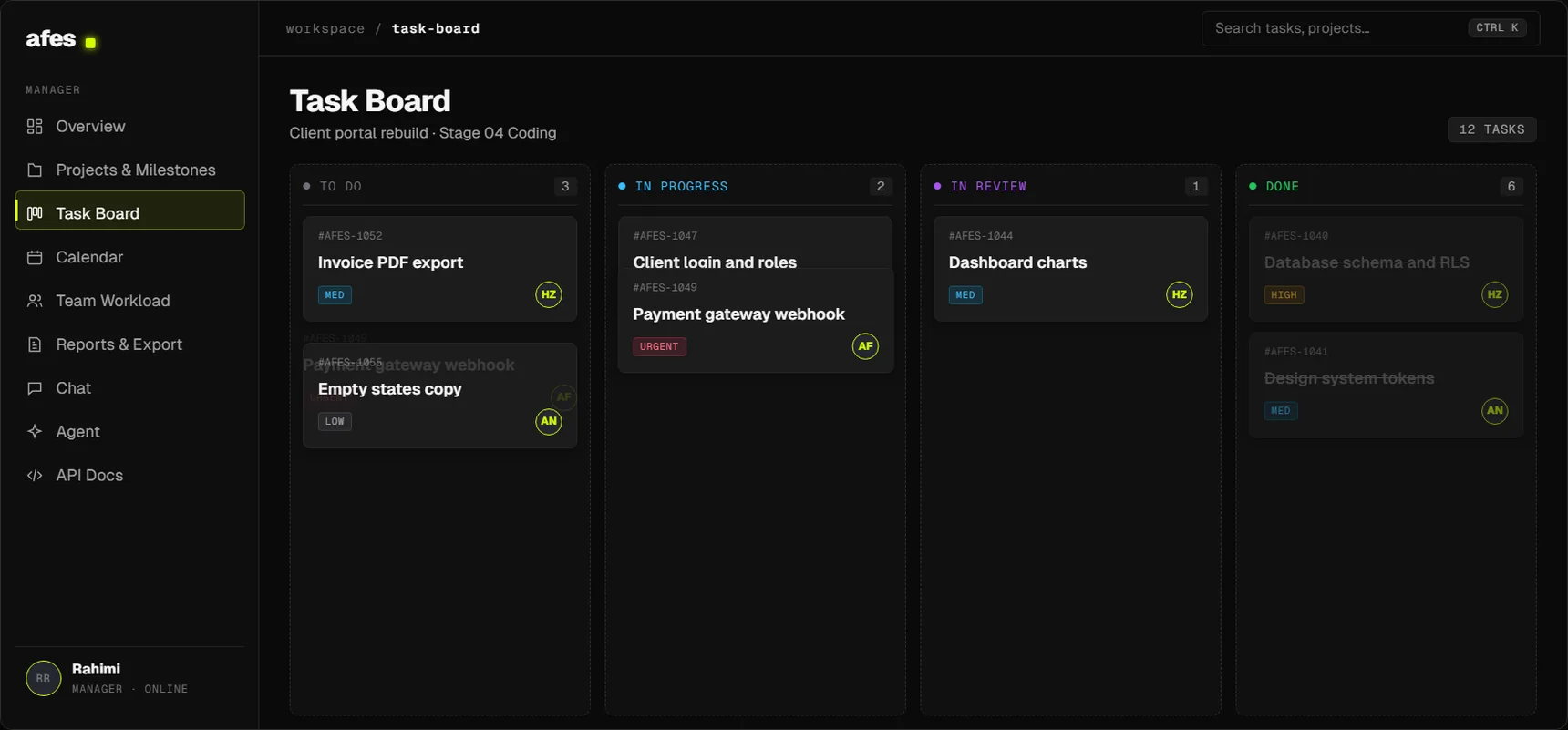This screenshot has width=1568, height=730.
Task: Click the HZ avatar on Invoice PDF export
Action: 549,295
